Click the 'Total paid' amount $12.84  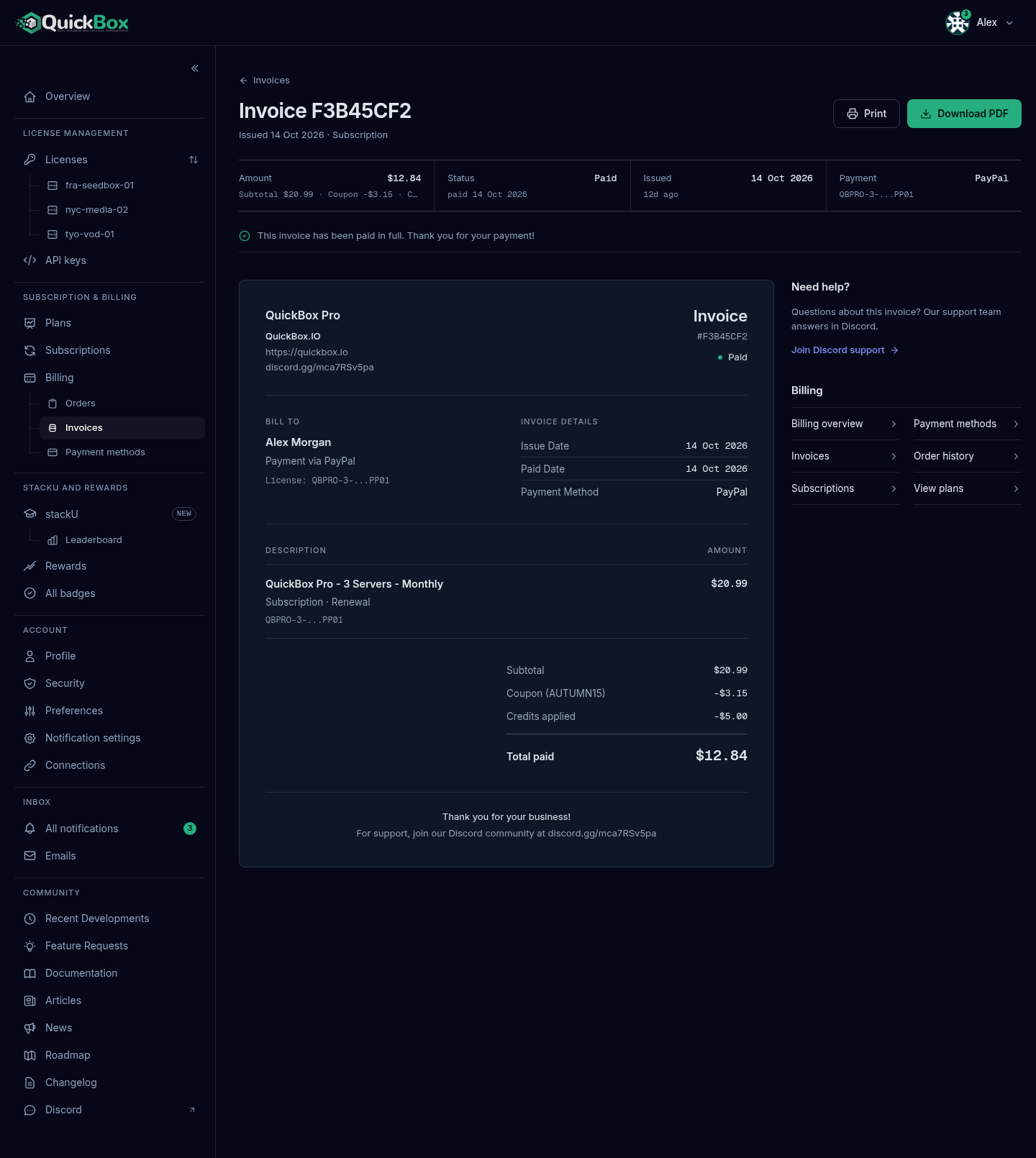tap(722, 755)
